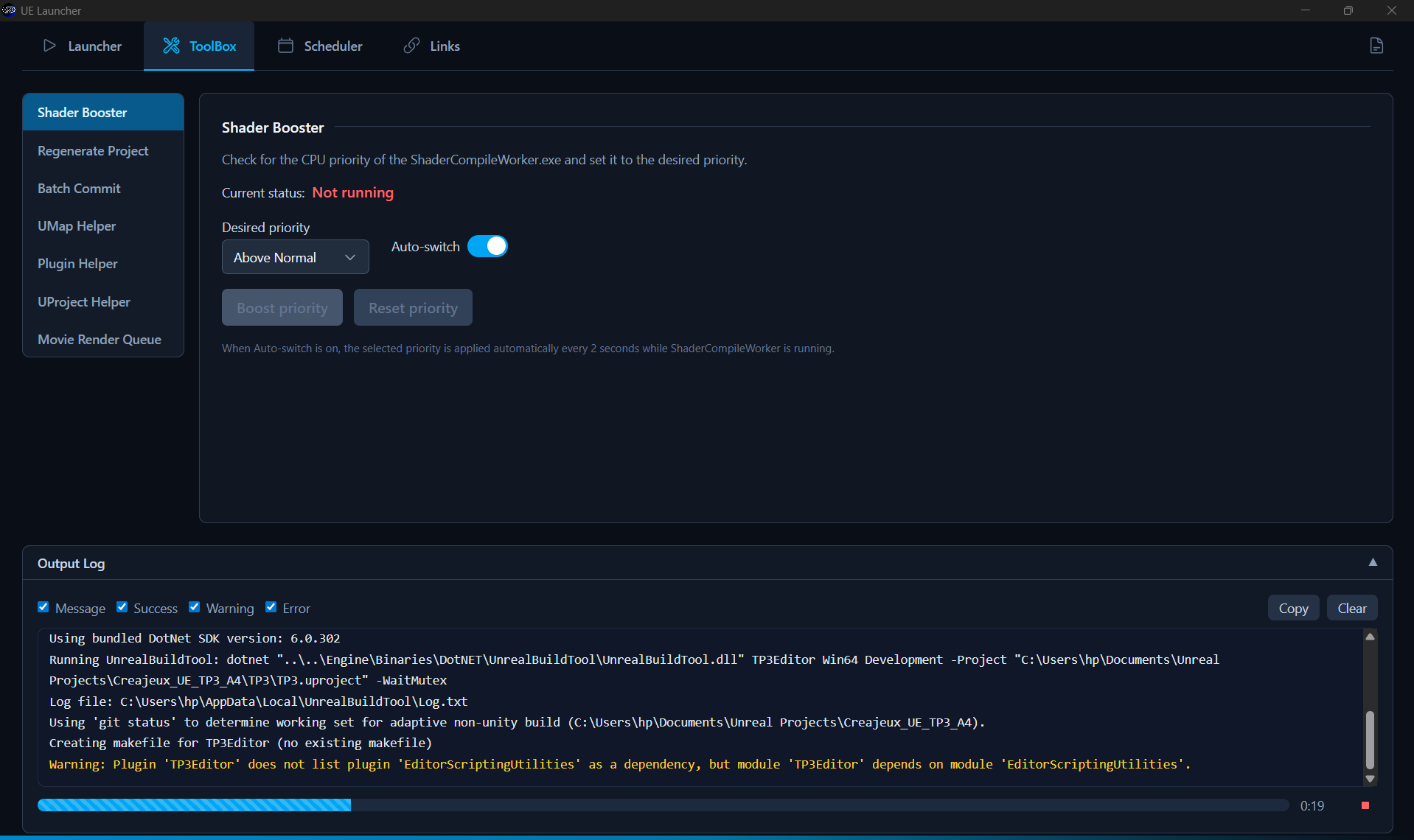This screenshot has width=1414, height=840.
Task: Copy the output log contents
Action: (1293, 608)
